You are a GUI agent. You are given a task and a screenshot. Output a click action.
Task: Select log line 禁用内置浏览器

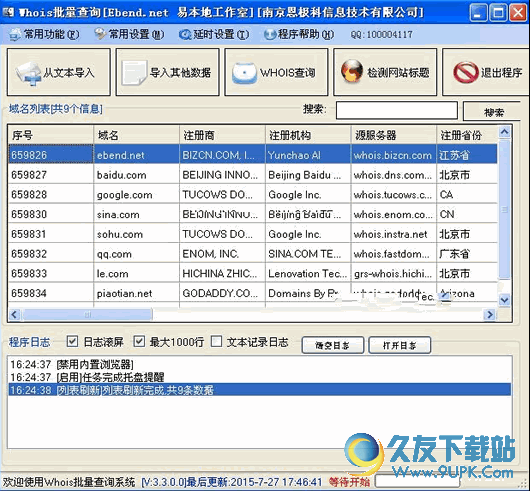point(260,364)
